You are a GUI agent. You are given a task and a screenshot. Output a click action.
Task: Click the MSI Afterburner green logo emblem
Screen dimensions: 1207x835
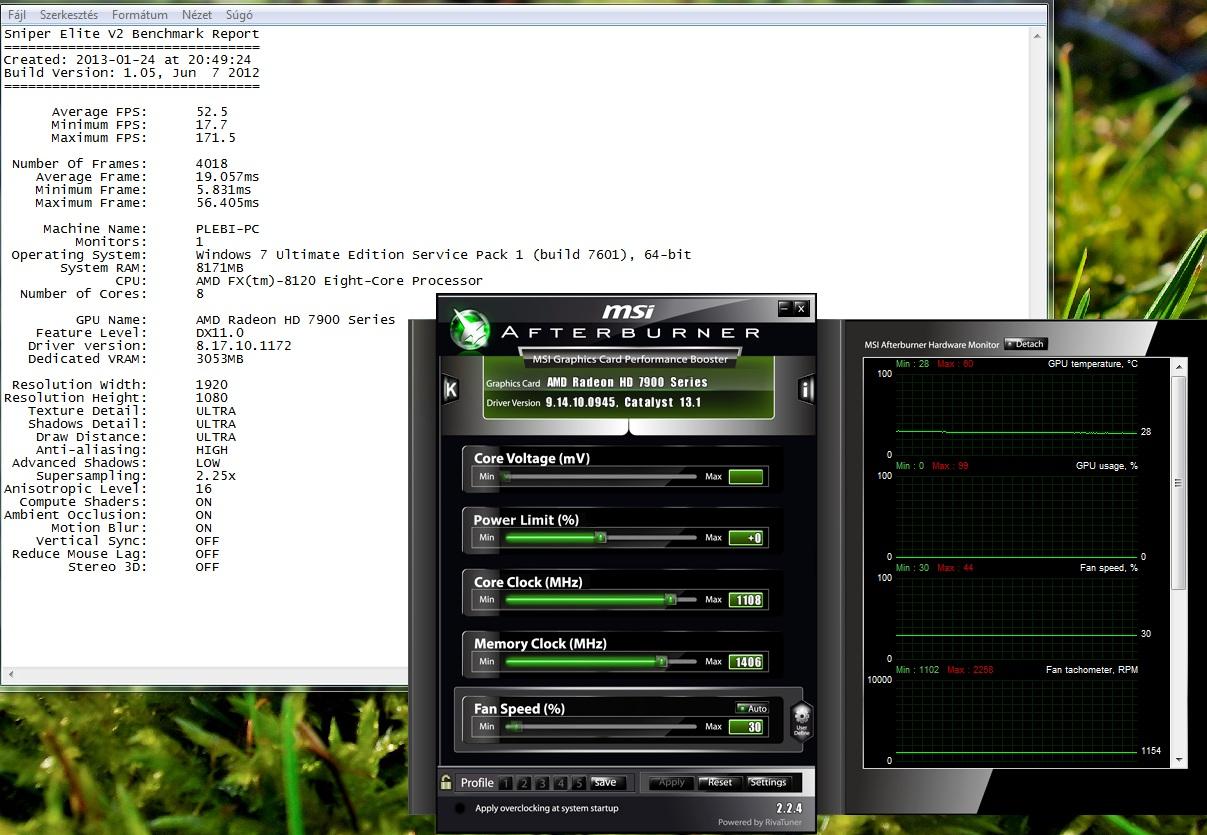(x=469, y=329)
